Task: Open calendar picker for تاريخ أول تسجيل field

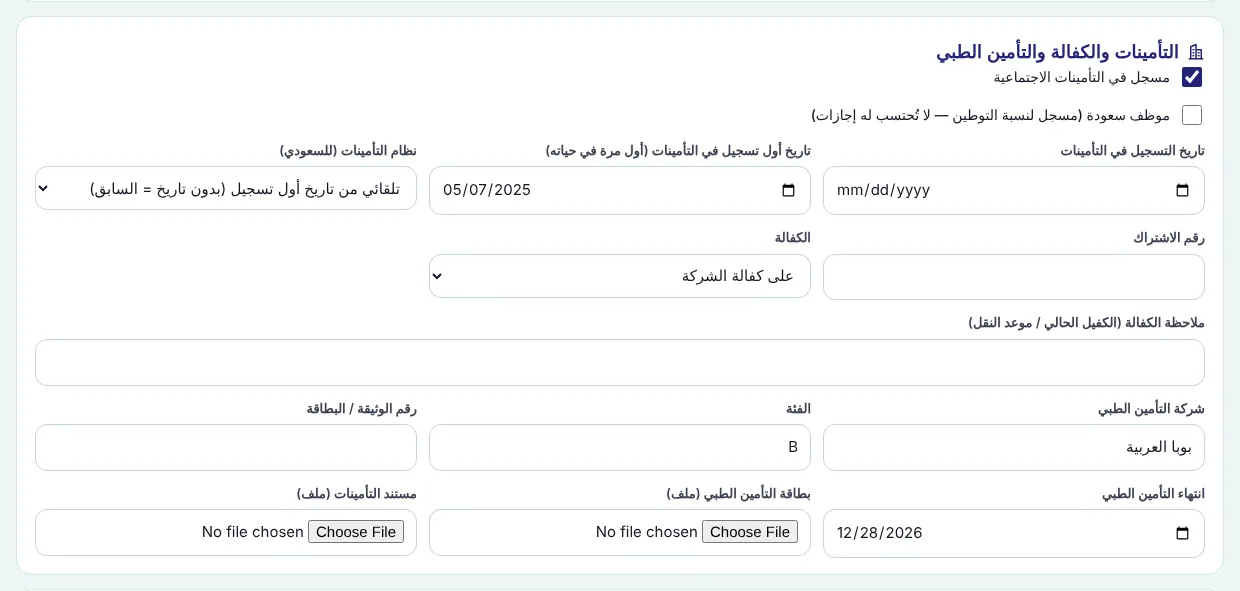Action: pyautogui.click(x=788, y=190)
